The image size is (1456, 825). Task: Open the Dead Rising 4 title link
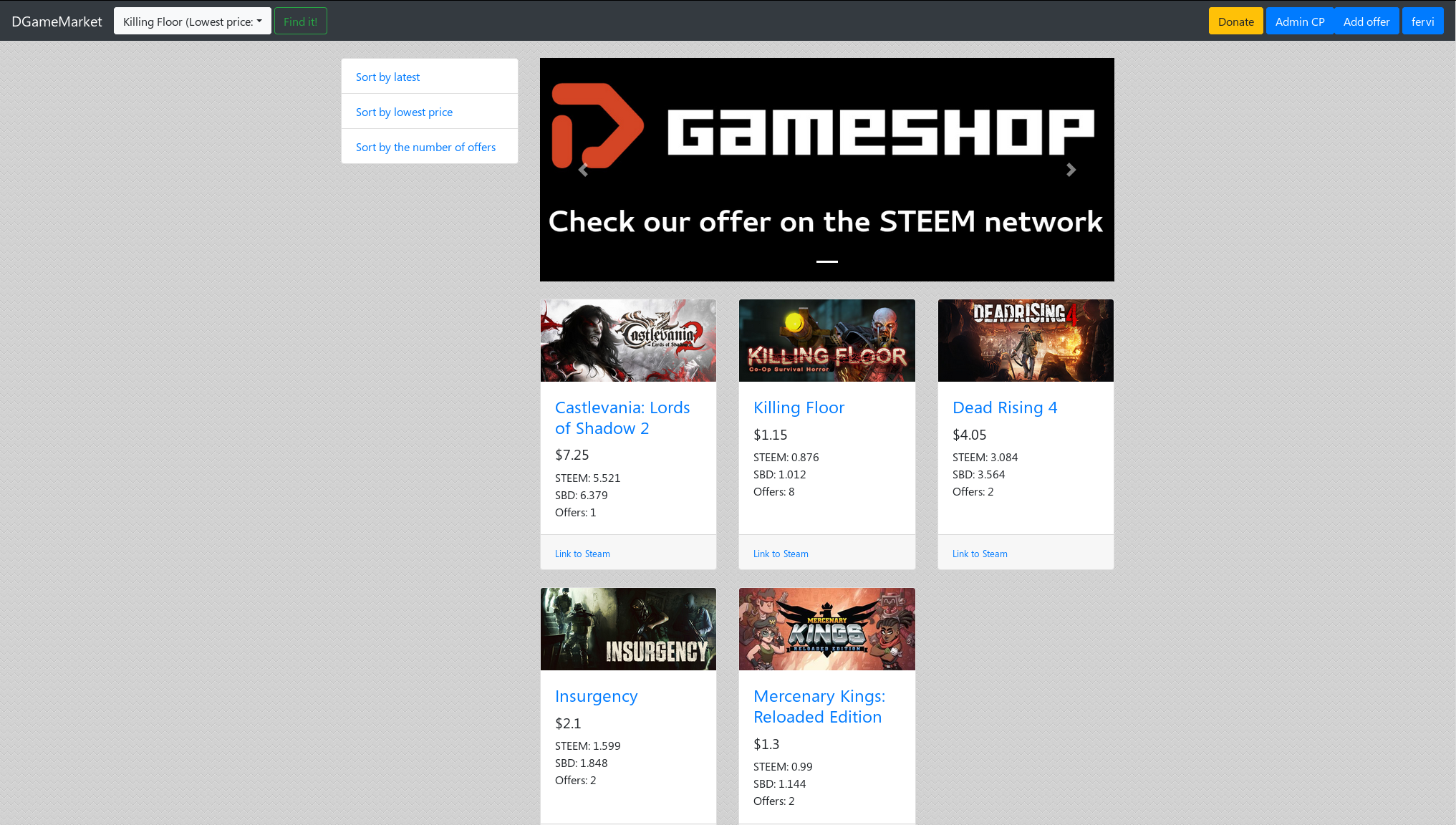1005,407
